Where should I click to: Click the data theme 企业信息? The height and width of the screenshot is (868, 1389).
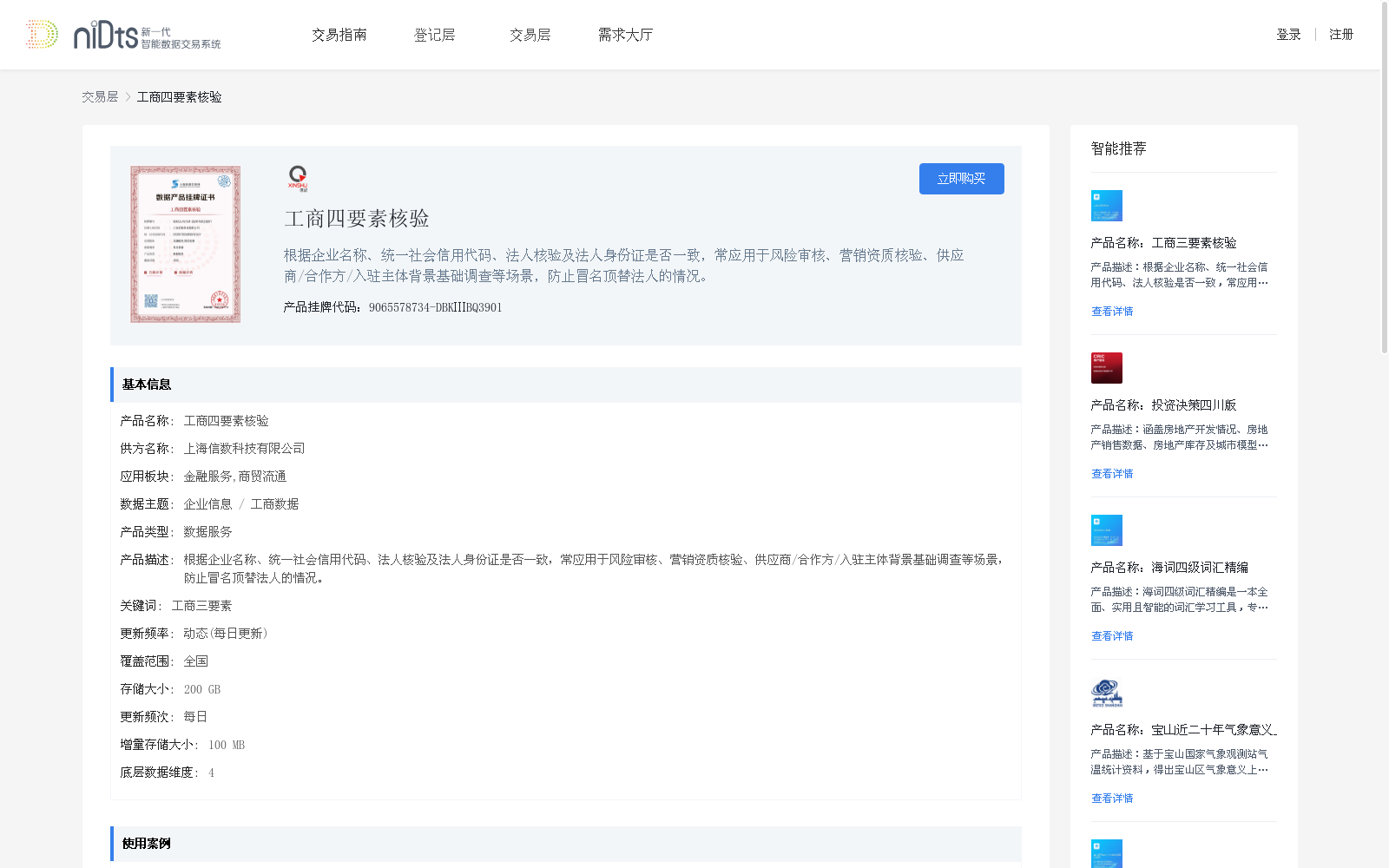[207, 504]
